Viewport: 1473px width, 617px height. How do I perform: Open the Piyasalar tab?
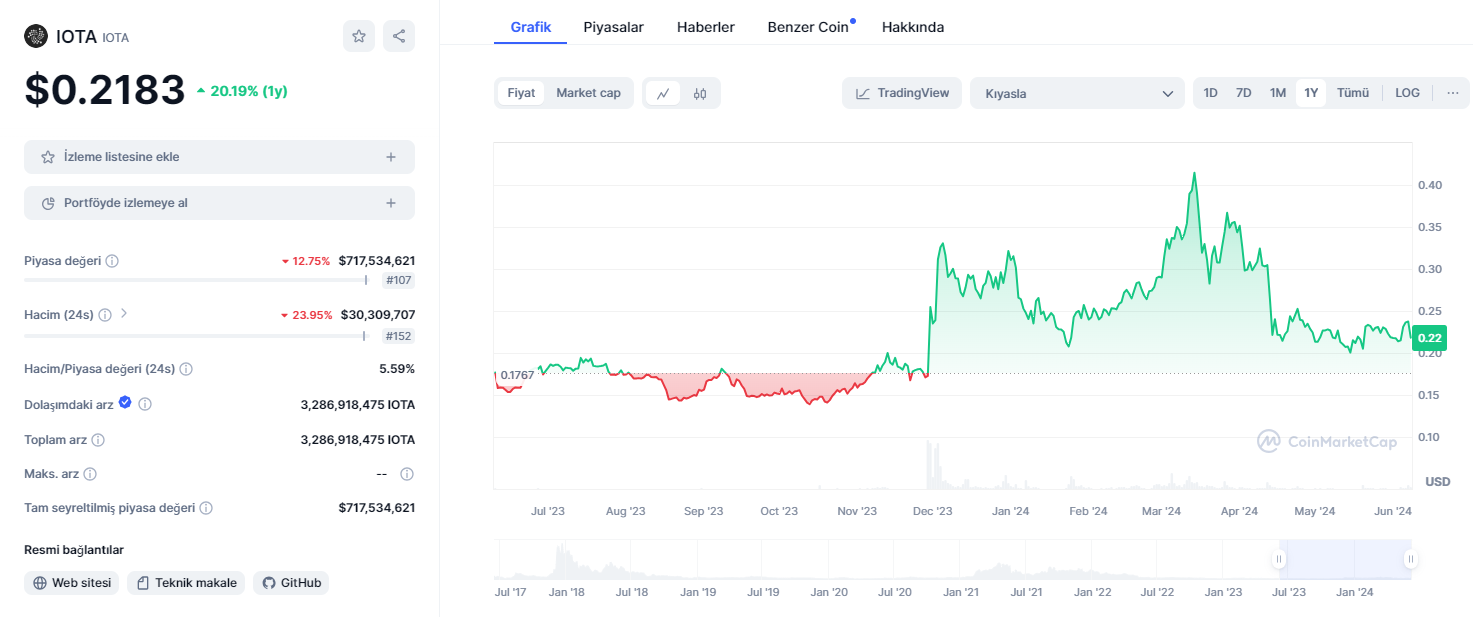[613, 27]
